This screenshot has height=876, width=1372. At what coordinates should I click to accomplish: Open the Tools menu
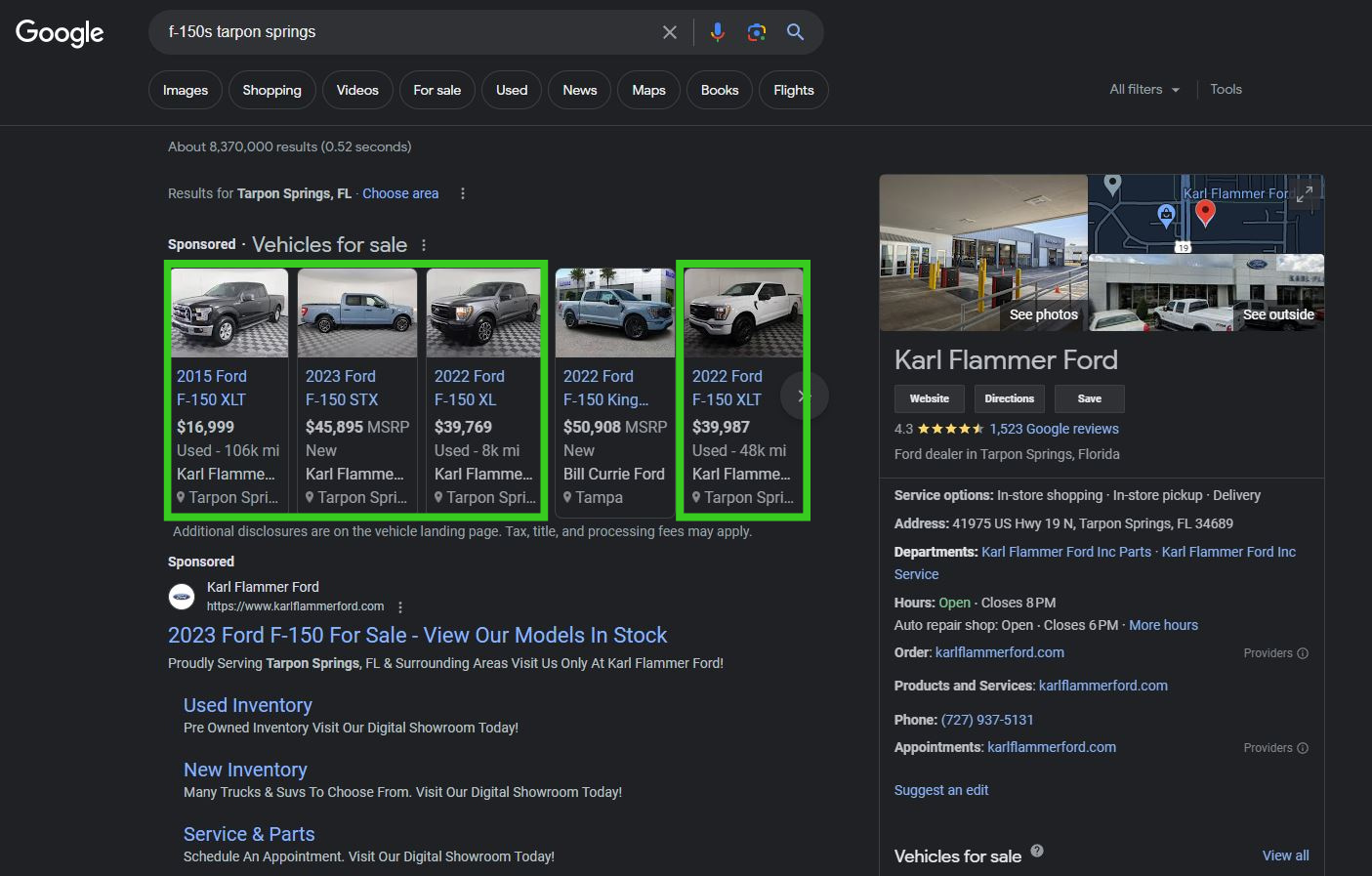(1226, 89)
